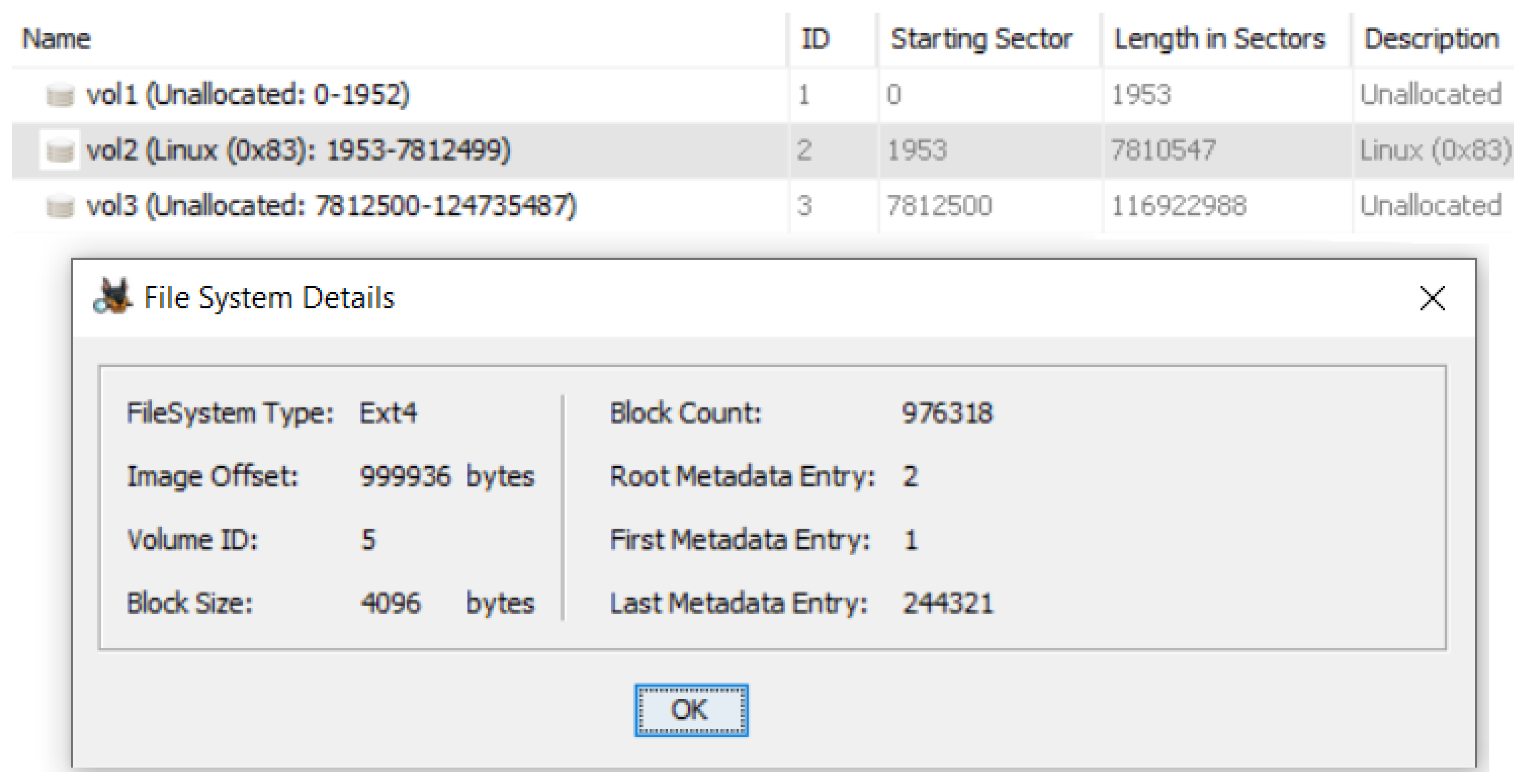The height and width of the screenshot is (784, 1528).
Task: Click the 116922988 length cell for vol3
Action: pyautogui.click(x=1179, y=207)
